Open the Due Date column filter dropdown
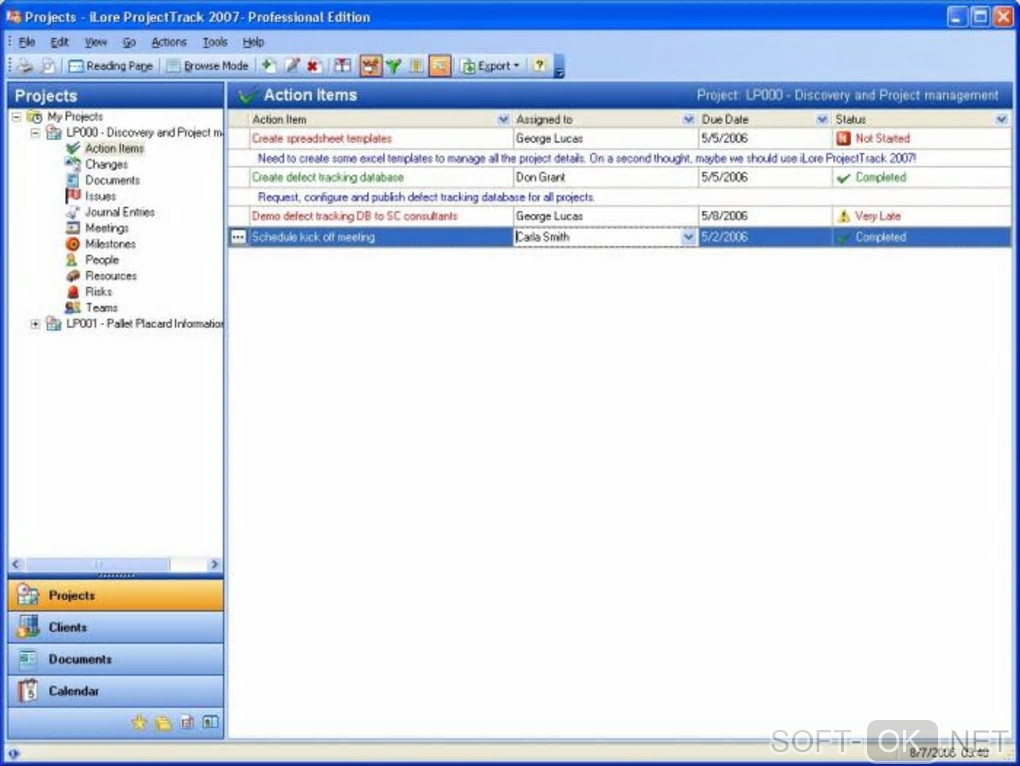 point(822,120)
